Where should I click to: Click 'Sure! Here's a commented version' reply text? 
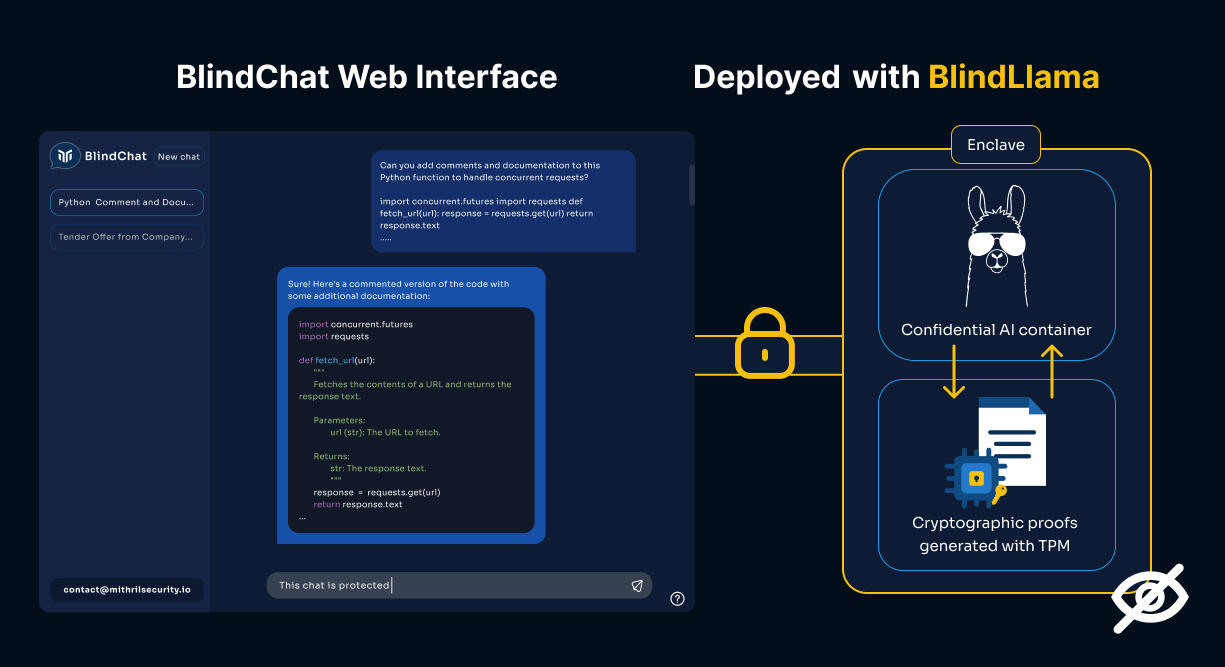(398, 290)
